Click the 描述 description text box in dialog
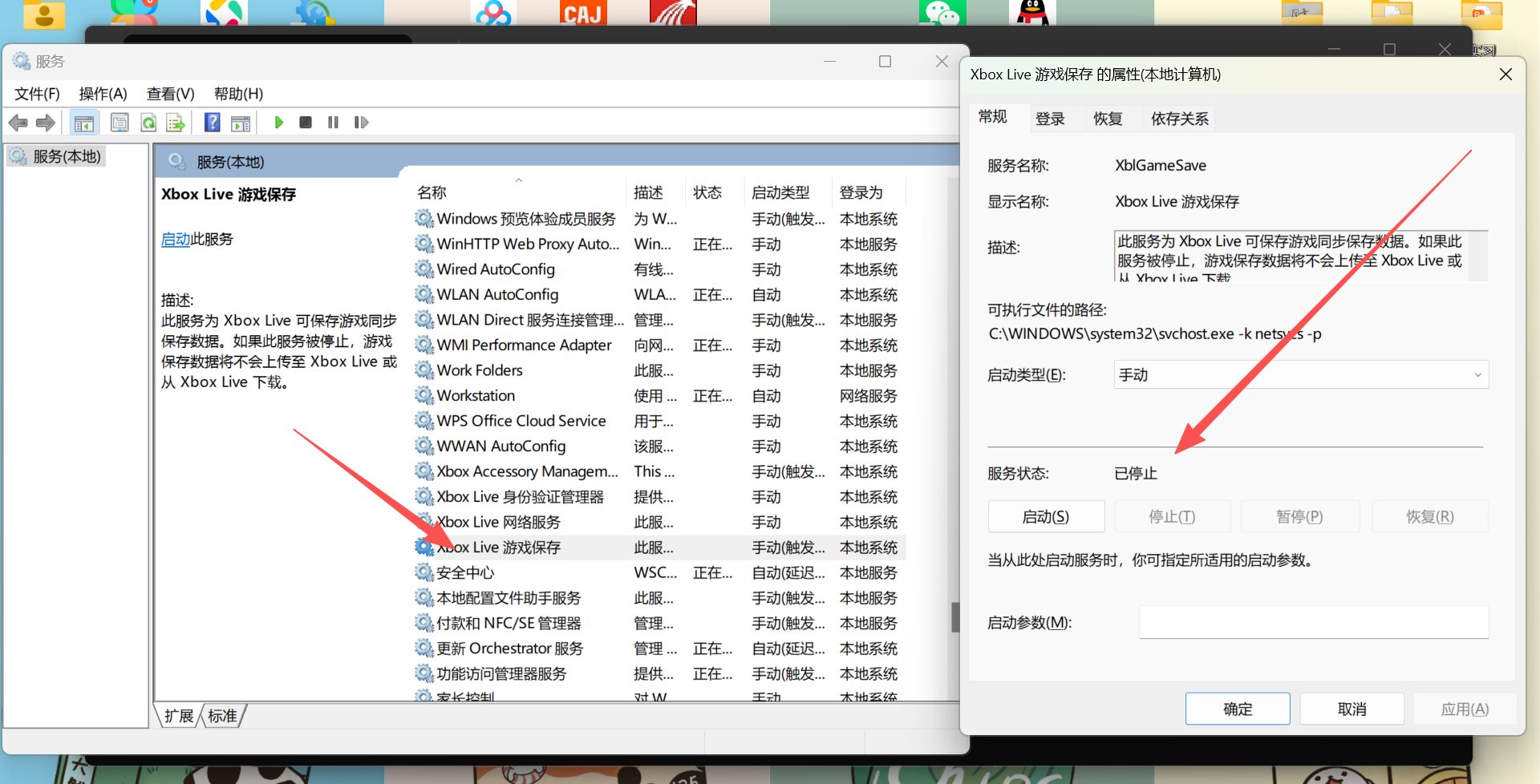 1301,256
